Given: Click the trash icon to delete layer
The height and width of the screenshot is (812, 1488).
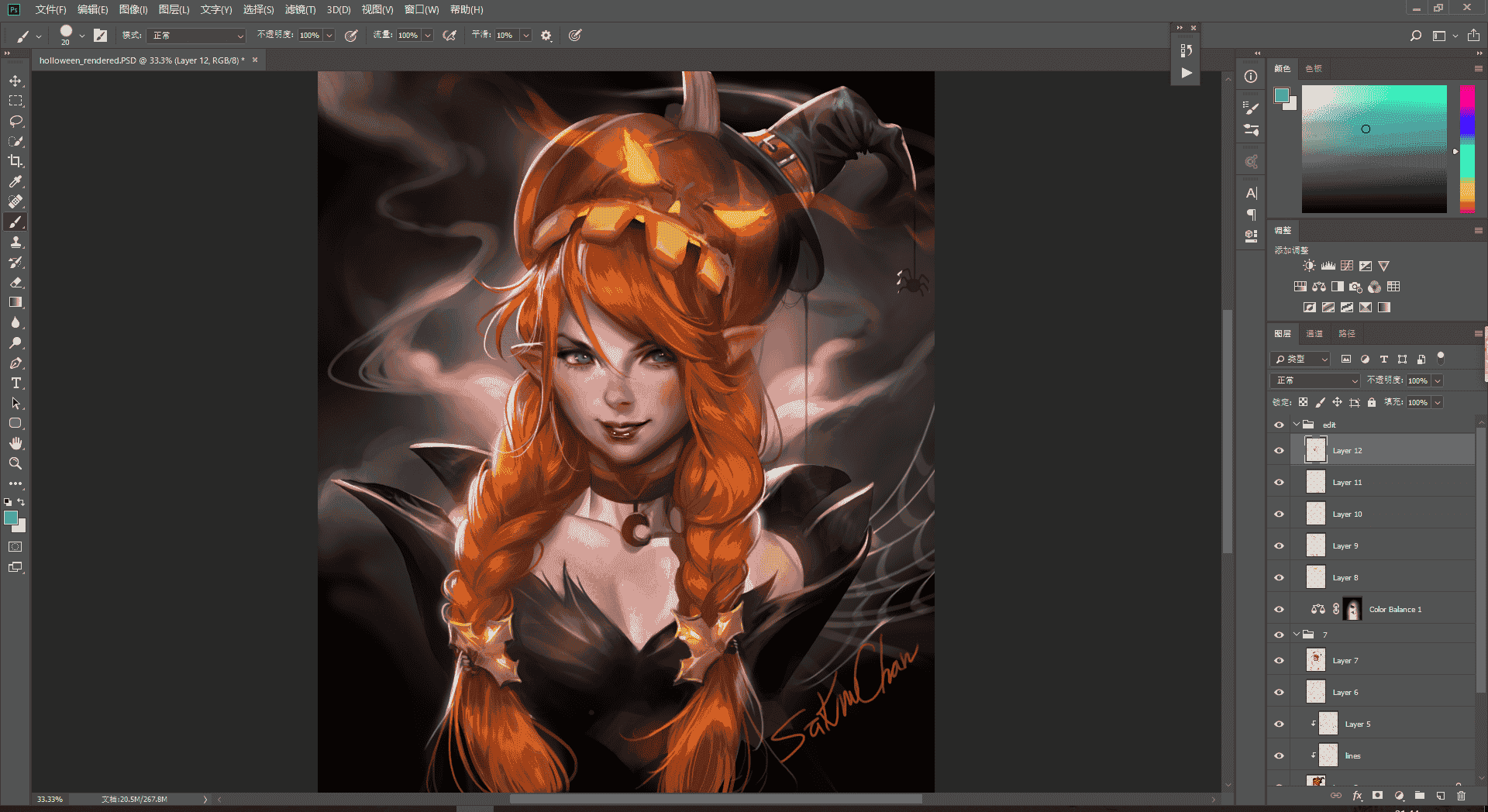Looking at the screenshot, I should [x=1461, y=796].
